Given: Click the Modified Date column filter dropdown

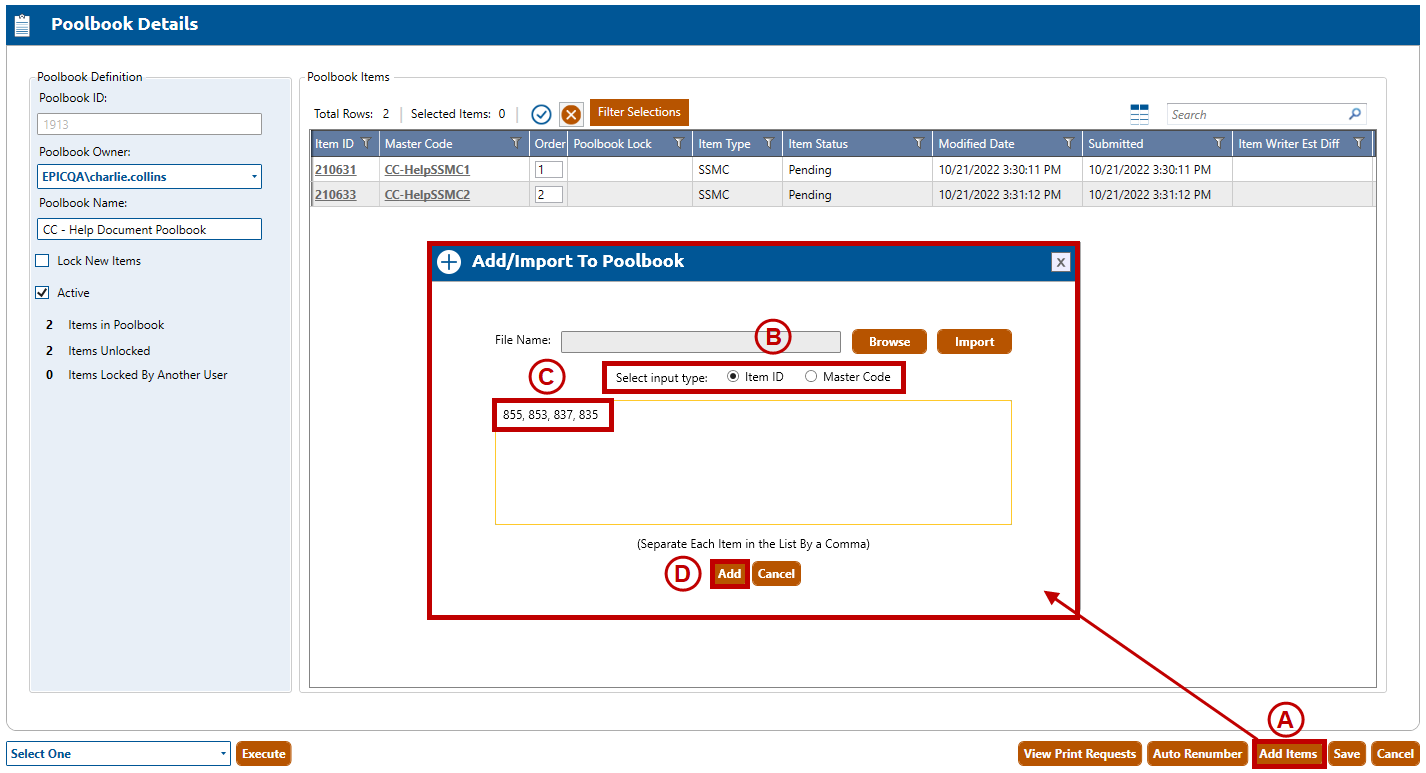Looking at the screenshot, I should 1068,144.
